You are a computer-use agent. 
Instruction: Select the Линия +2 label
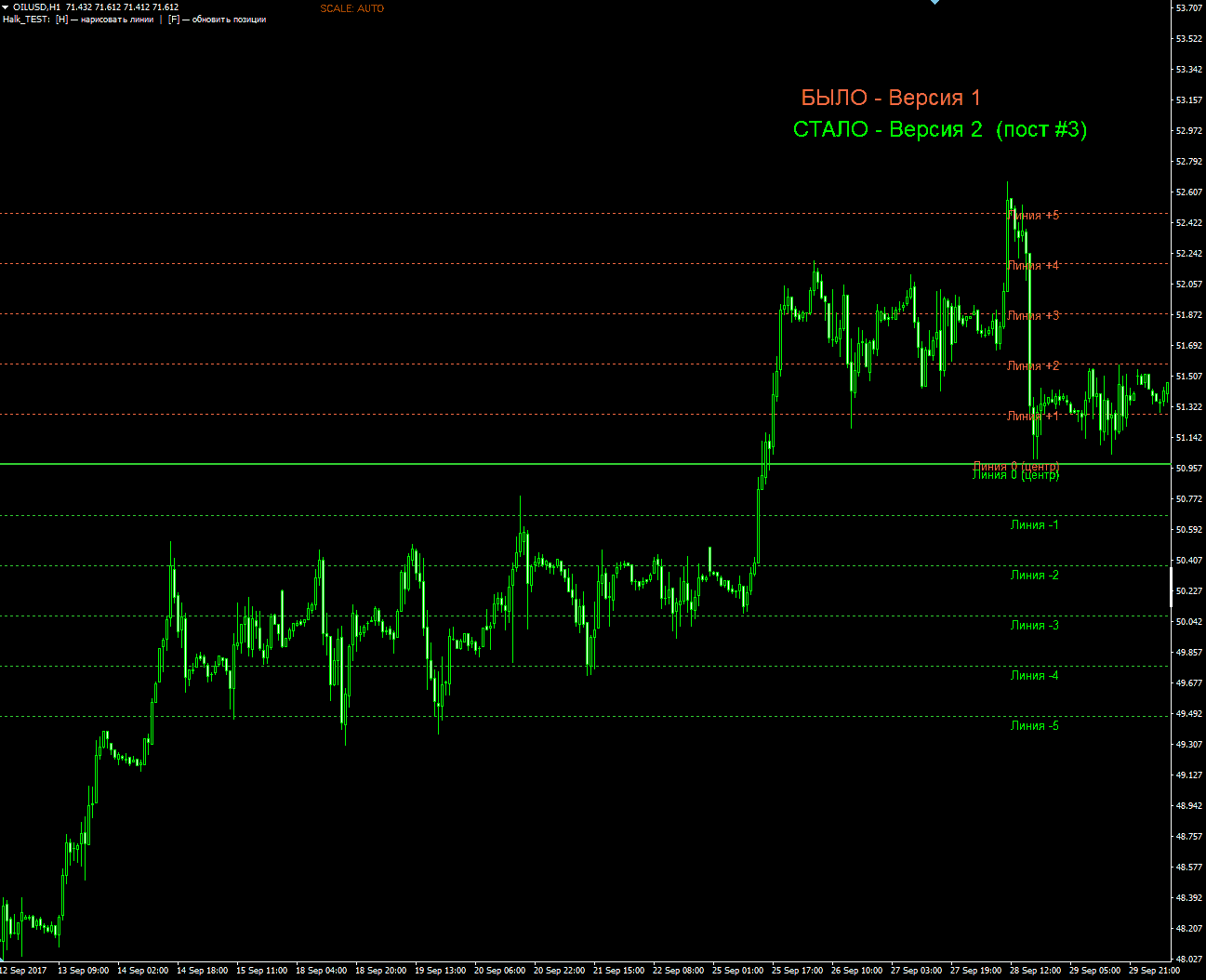pyautogui.click(x=1033, y=365)
